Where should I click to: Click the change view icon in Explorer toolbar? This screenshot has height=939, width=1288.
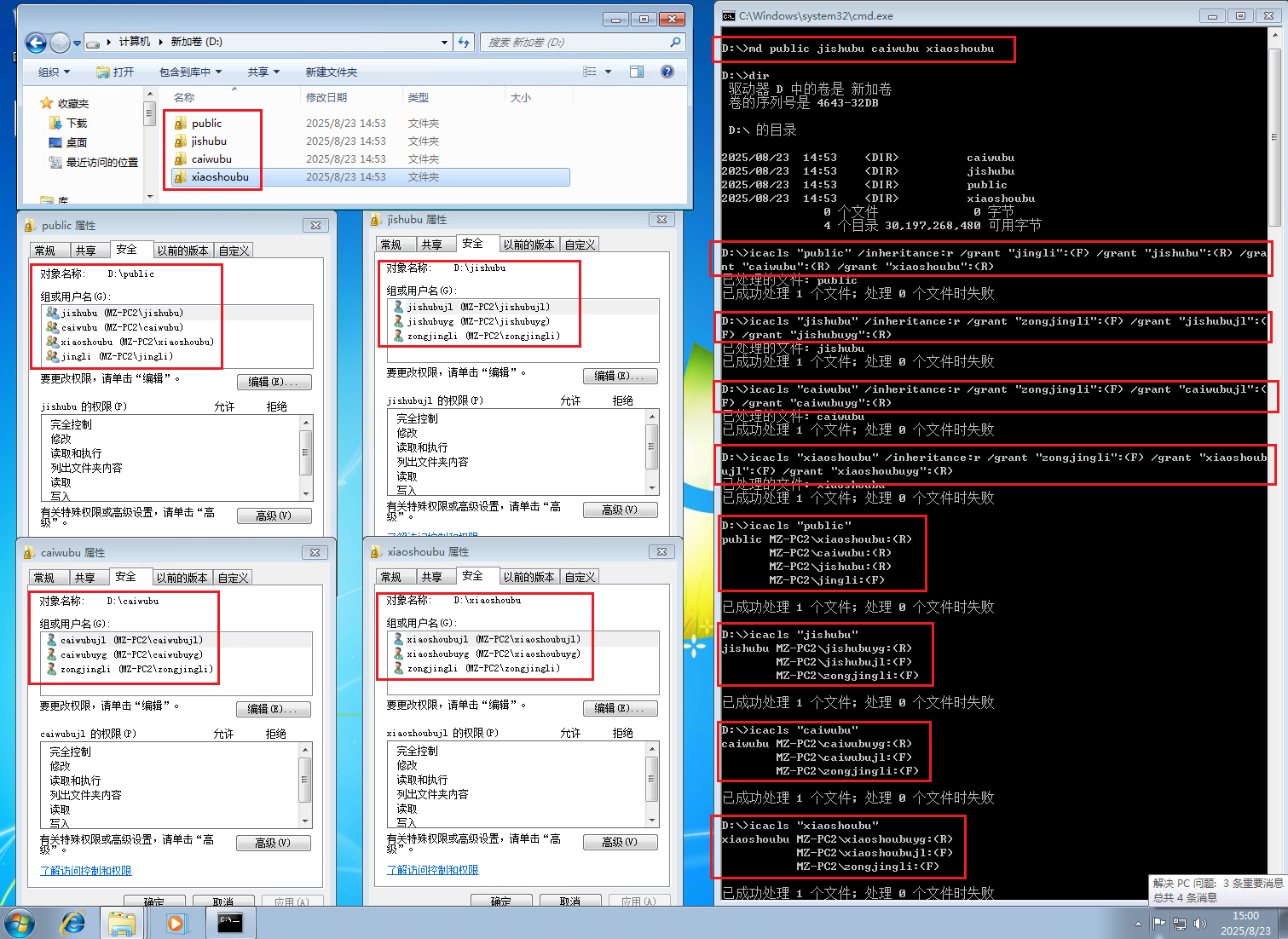[x=589, y=72]
